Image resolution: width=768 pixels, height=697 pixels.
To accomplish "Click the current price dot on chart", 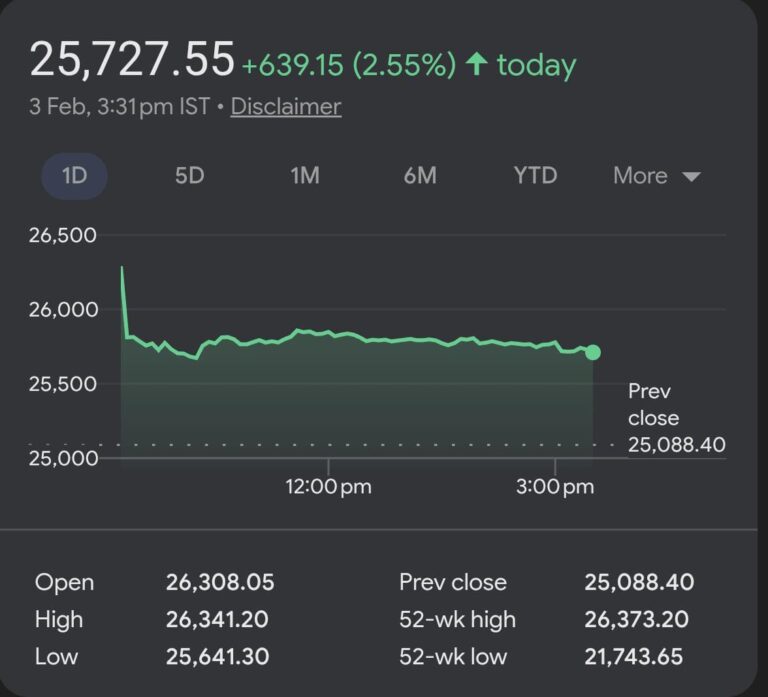I will 593,352.
